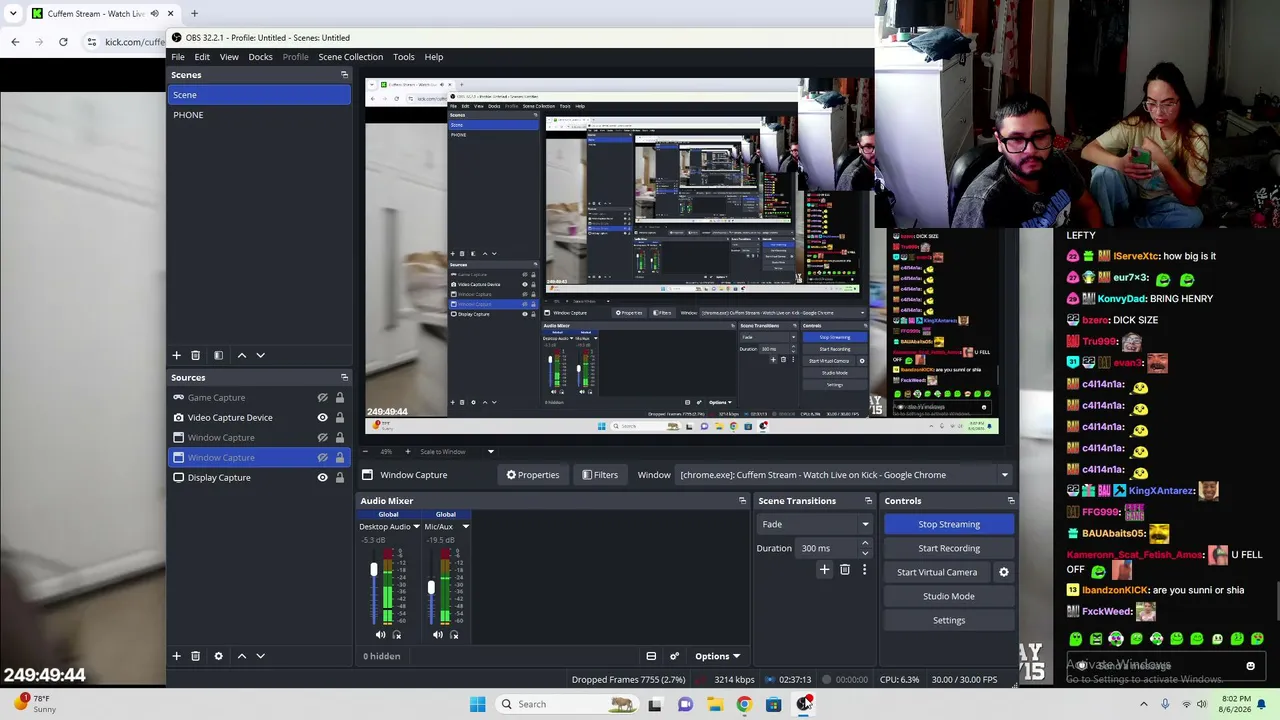Pop out the Scene Transitions dock
Screen dimensions: 1280x720
[868, 501]
